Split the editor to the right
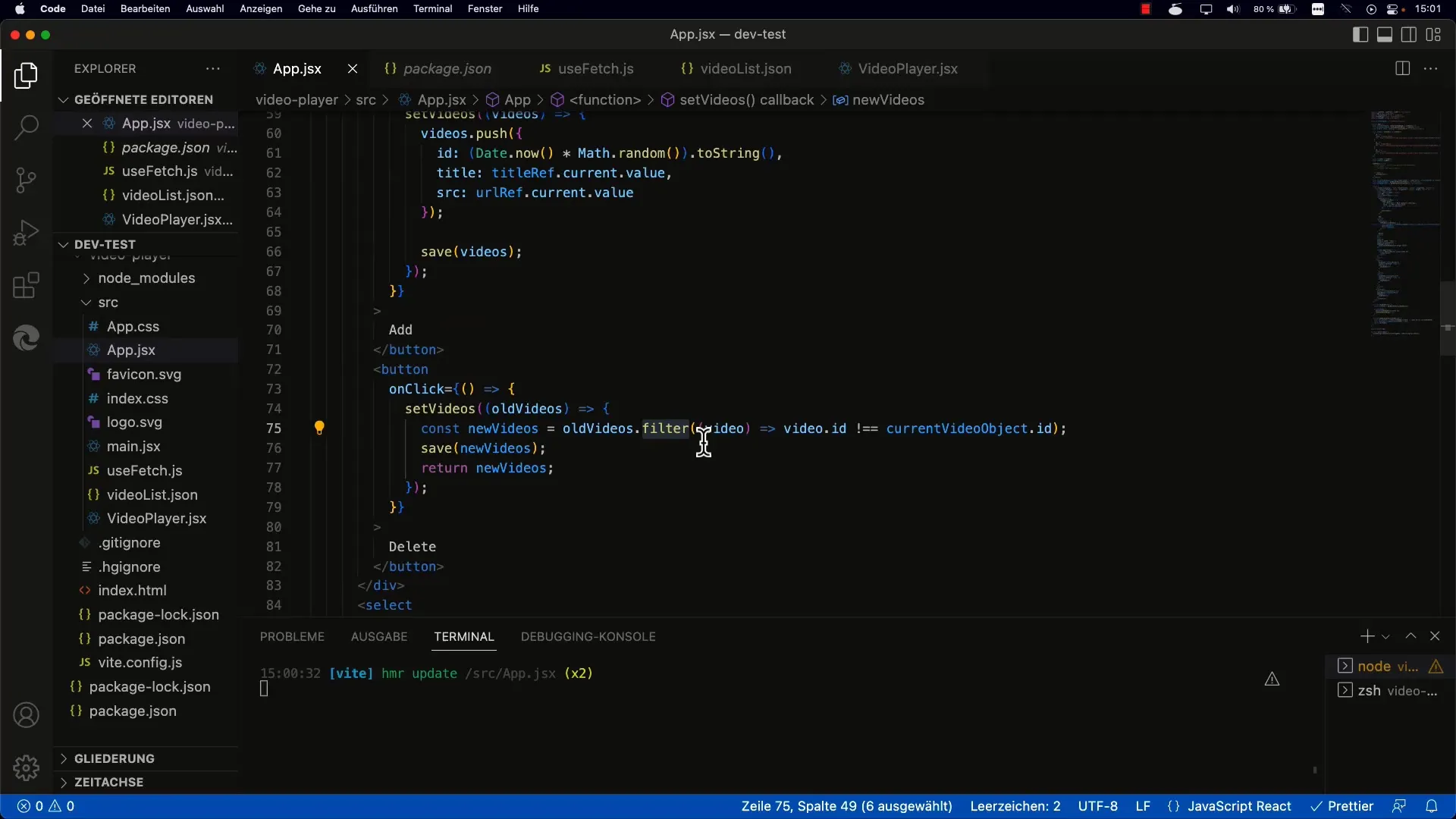Image resolution: width=1456 pixels, height=819 pixels. click(x=1402, y=68)
